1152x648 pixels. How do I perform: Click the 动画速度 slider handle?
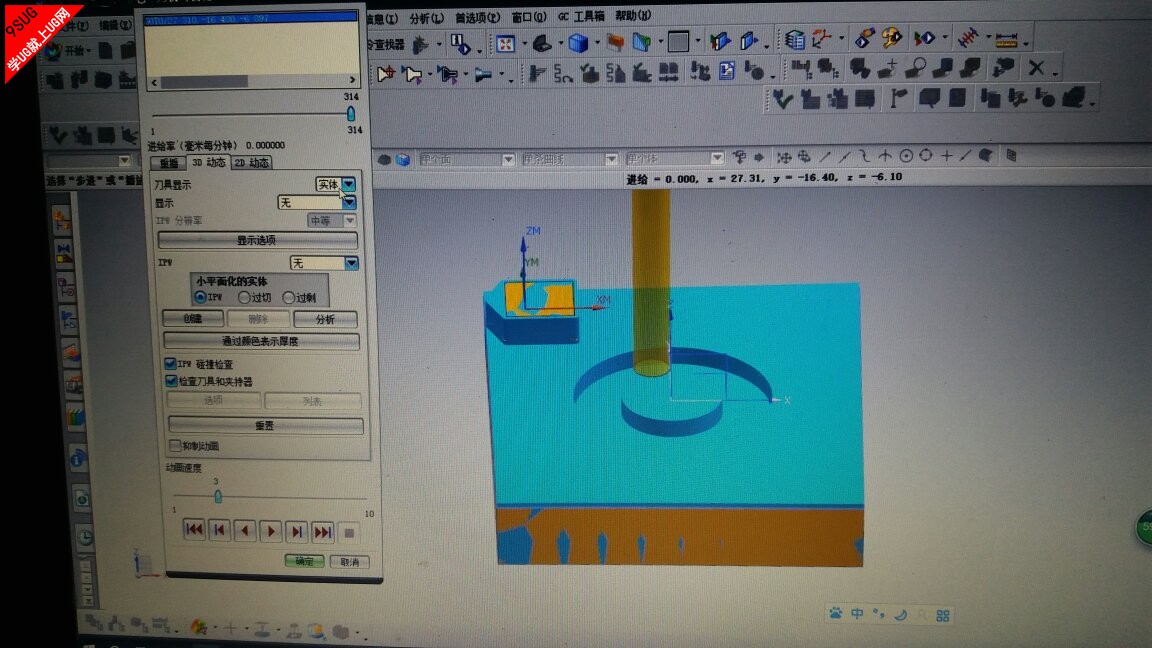tap(217, 496)
